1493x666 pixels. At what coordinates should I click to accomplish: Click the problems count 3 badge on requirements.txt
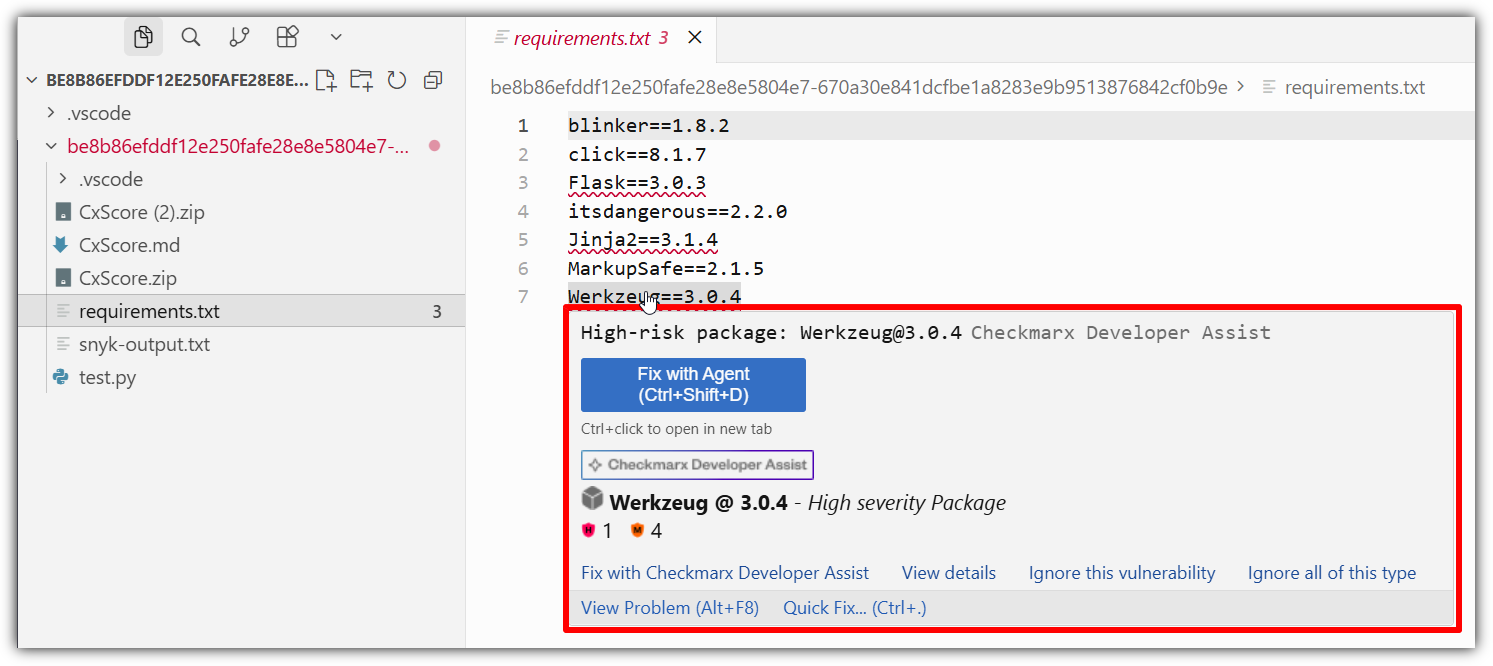(x=437, y=312)
